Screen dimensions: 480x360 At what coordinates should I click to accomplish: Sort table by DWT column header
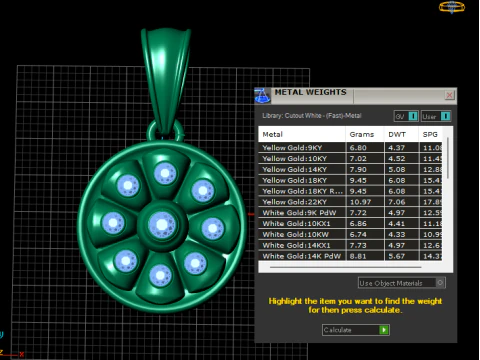401,134
